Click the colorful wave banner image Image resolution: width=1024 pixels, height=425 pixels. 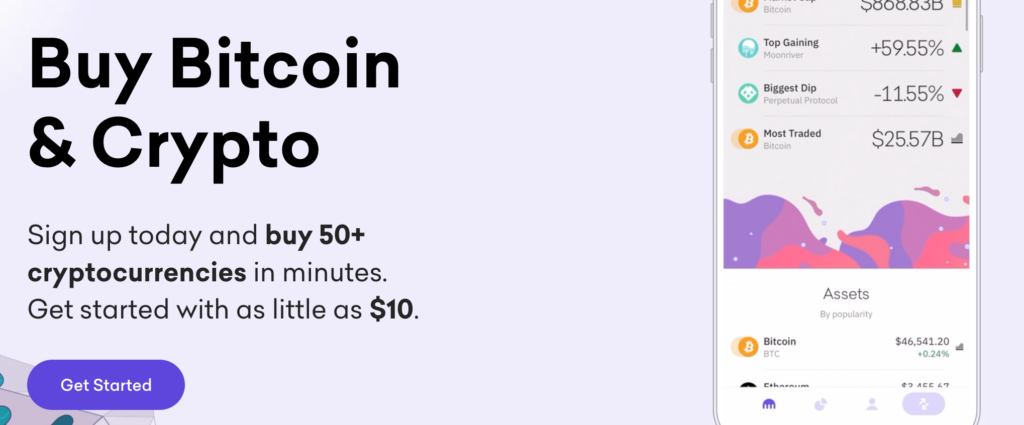pos(846,227)
